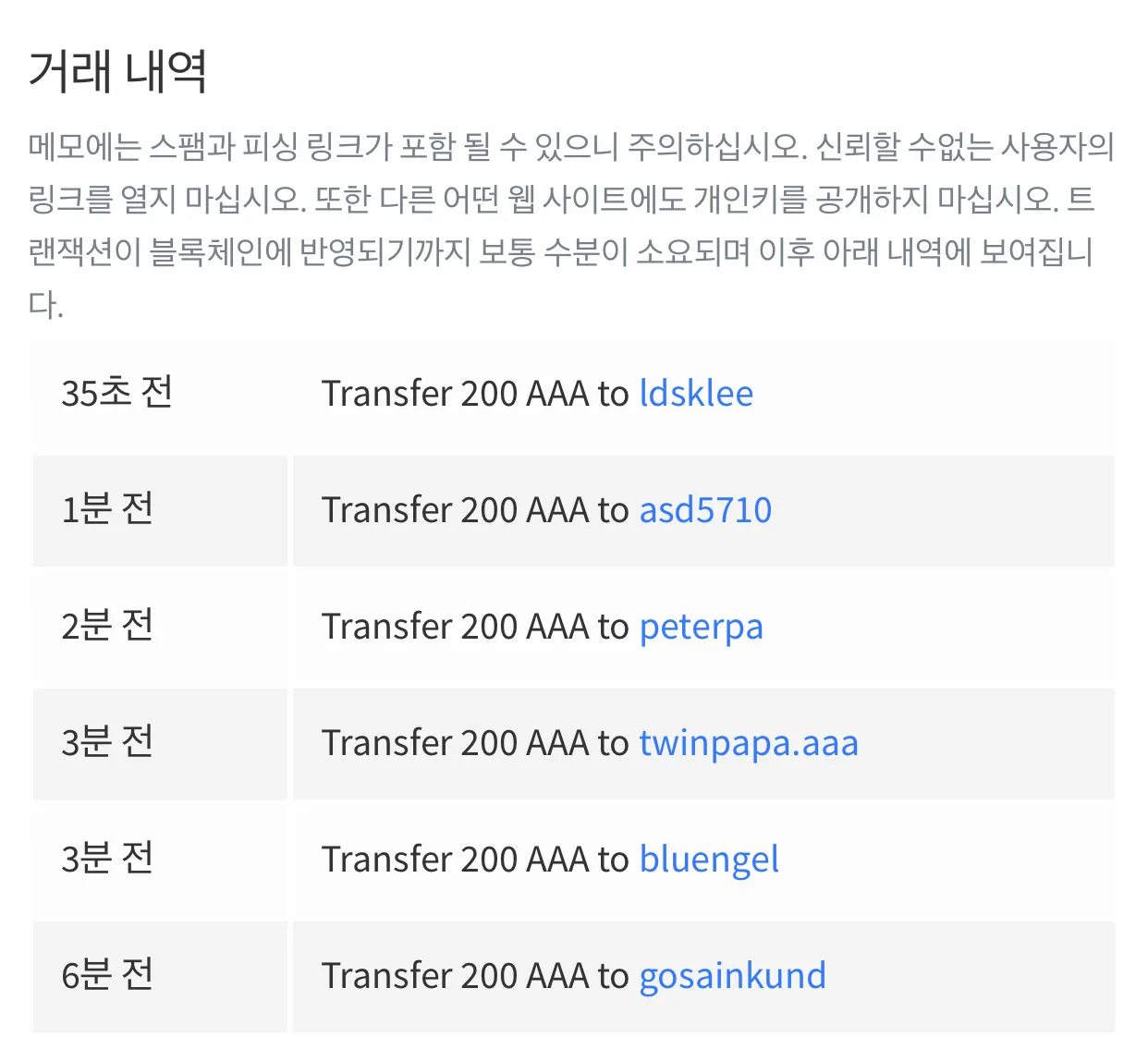Click the 2분 전 timestamp cell
The height and width of the screenshot is (1037, 1148).
click(x=160, y=628)
